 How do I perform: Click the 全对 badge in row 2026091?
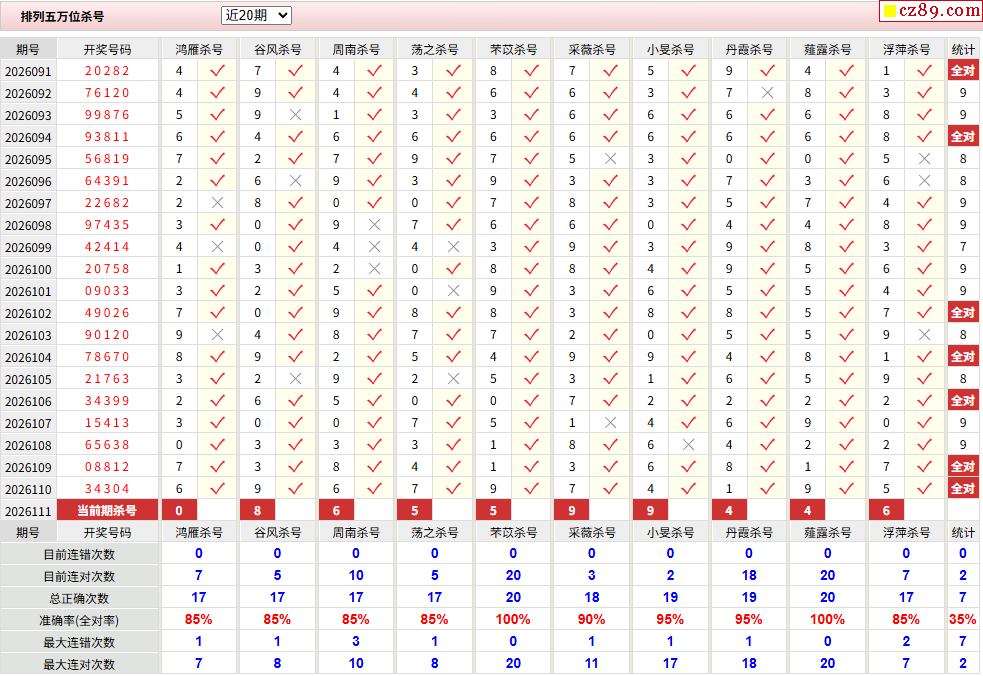[963, 71]
